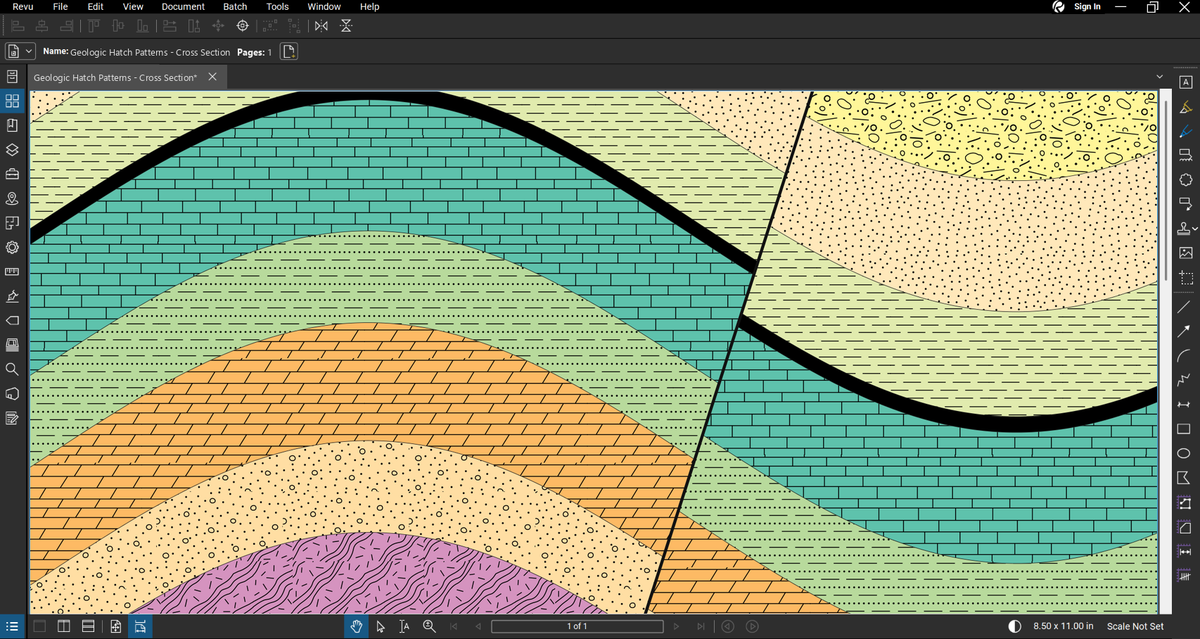This screenshot has height=639, width=1200.
Task: Select the Arc tool
Action: click(1185, 355)
